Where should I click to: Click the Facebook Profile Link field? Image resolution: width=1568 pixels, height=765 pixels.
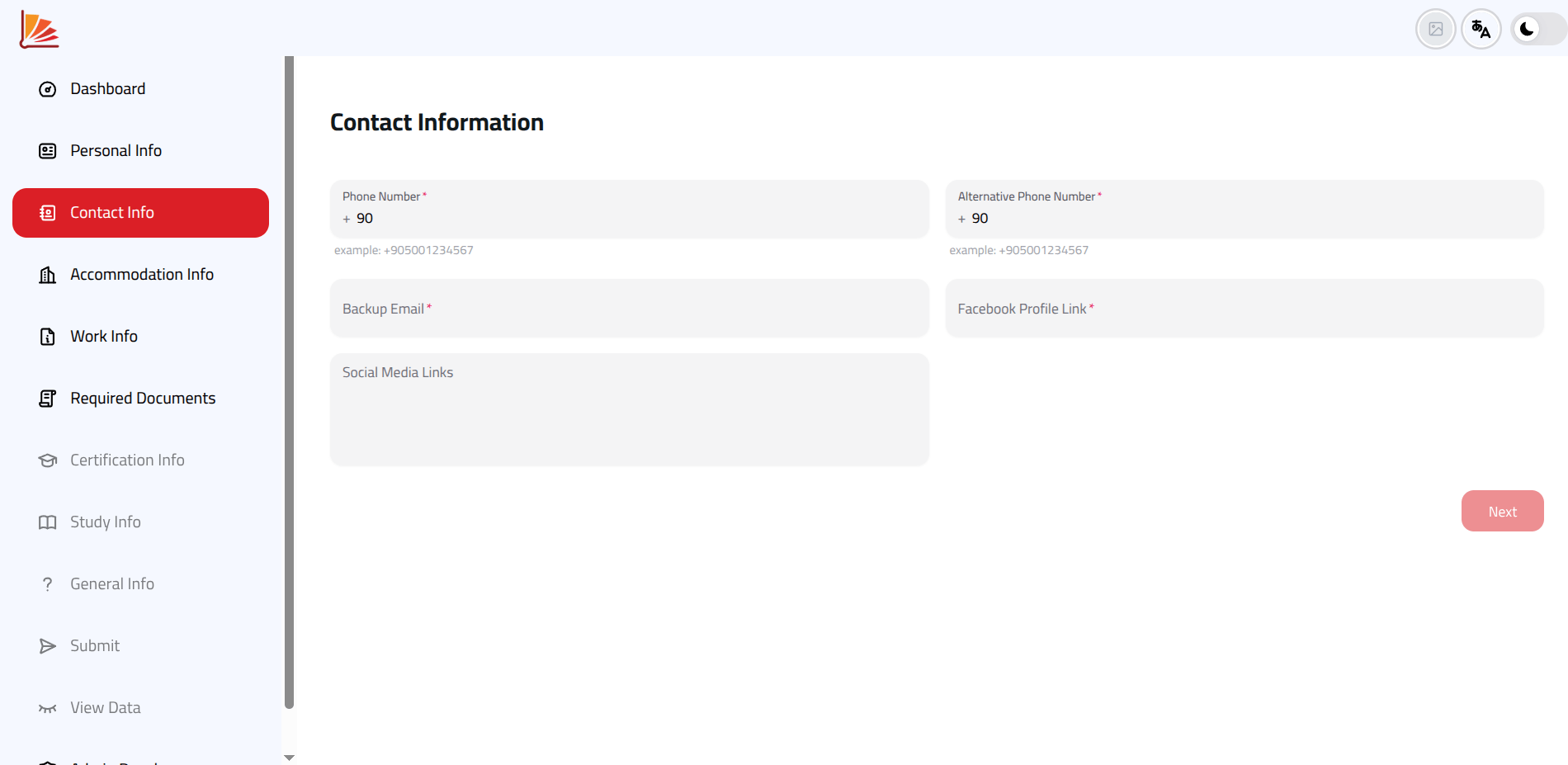[1244, 309]
